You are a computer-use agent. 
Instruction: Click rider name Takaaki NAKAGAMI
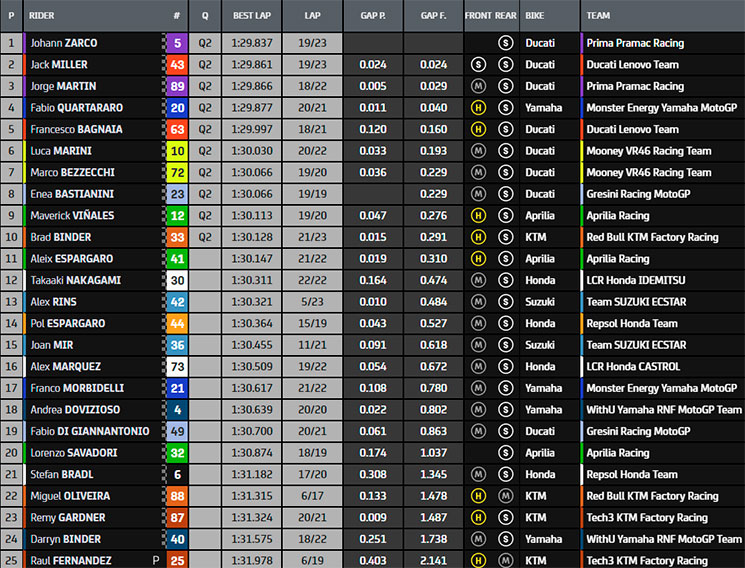pyautogui.click(x=76, y=280)
